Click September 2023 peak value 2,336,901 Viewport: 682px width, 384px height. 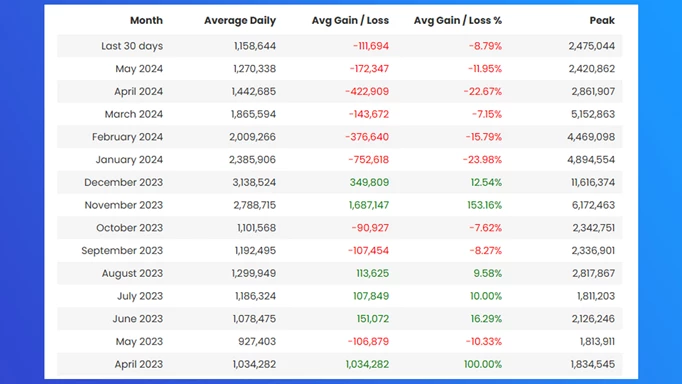[593, 250]
